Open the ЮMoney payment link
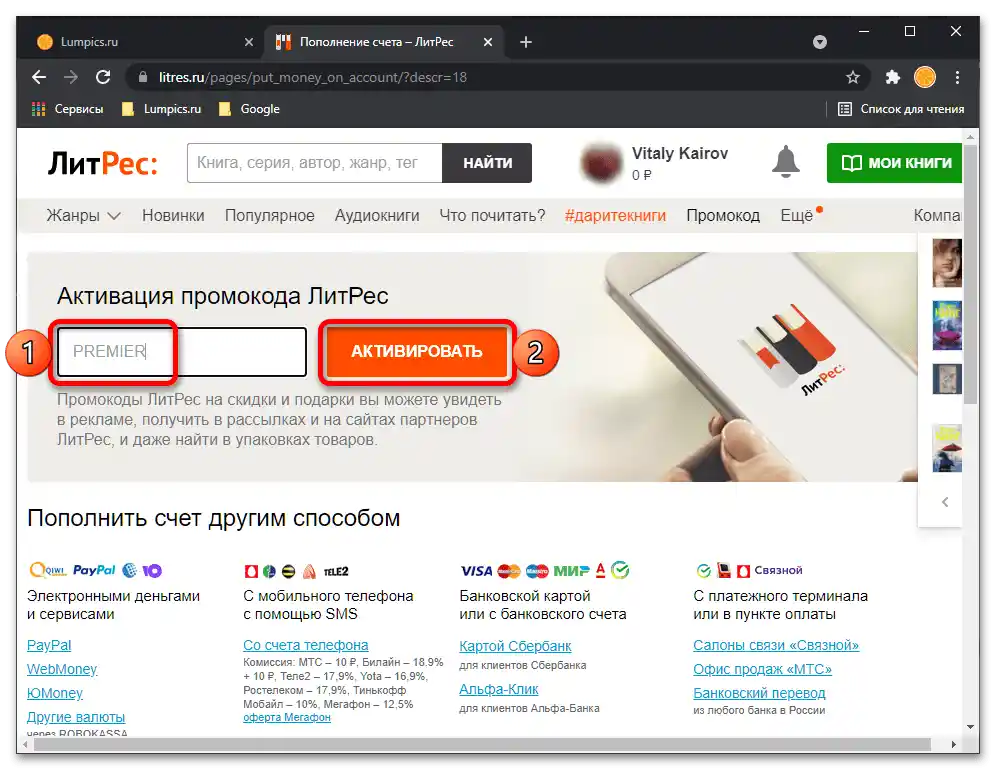Screen dimensions: 996x770 tap(55, 693)
